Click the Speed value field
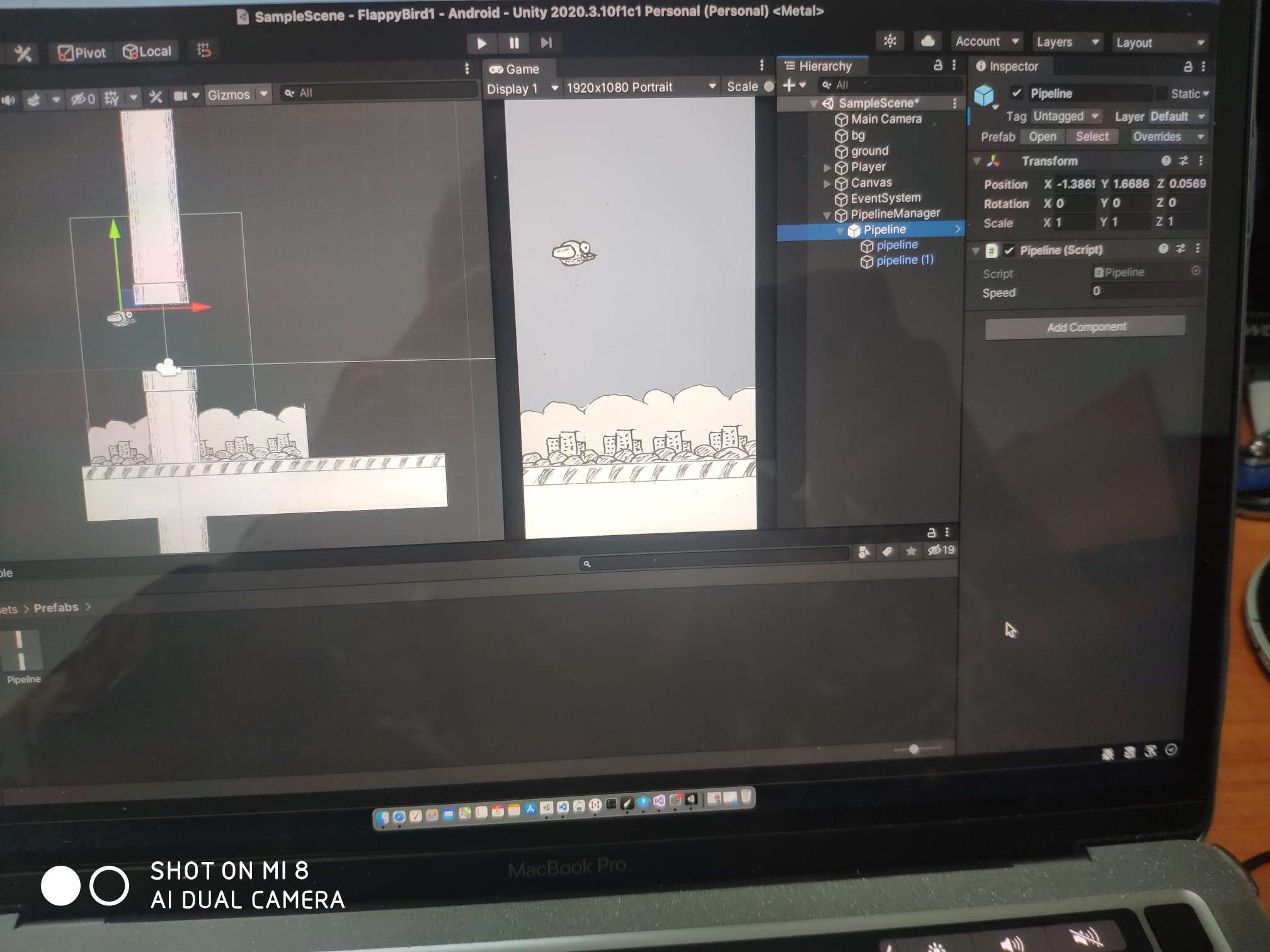The width and height of the screenshot is (1270, 952). [1146, 291]
